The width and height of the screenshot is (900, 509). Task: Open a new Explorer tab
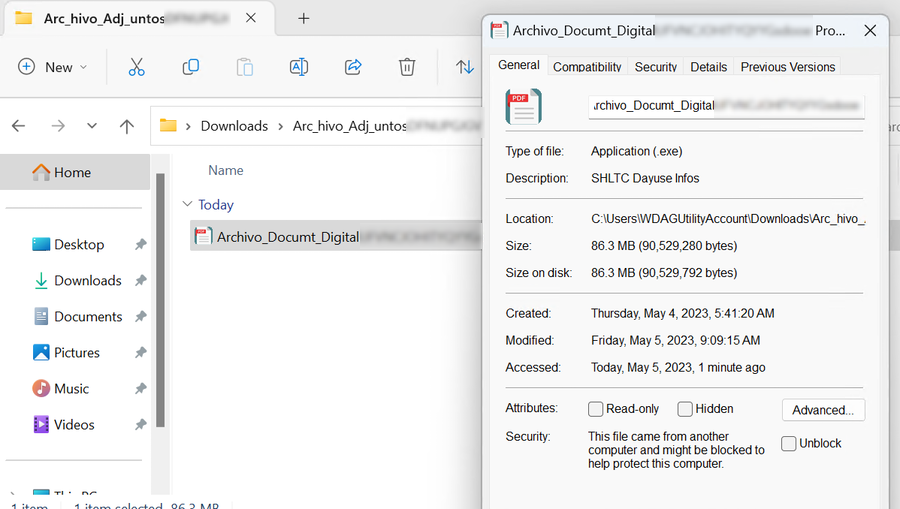[304, 18]
